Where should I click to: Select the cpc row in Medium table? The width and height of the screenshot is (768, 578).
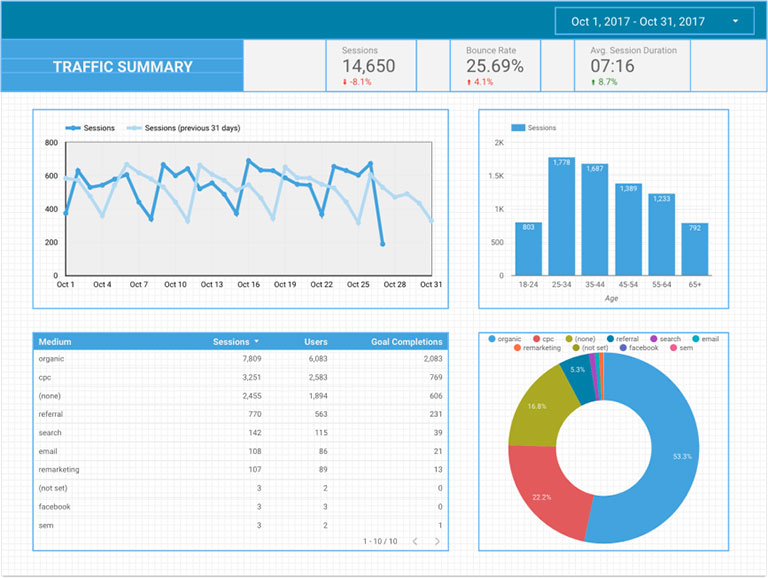coord(240,377)
